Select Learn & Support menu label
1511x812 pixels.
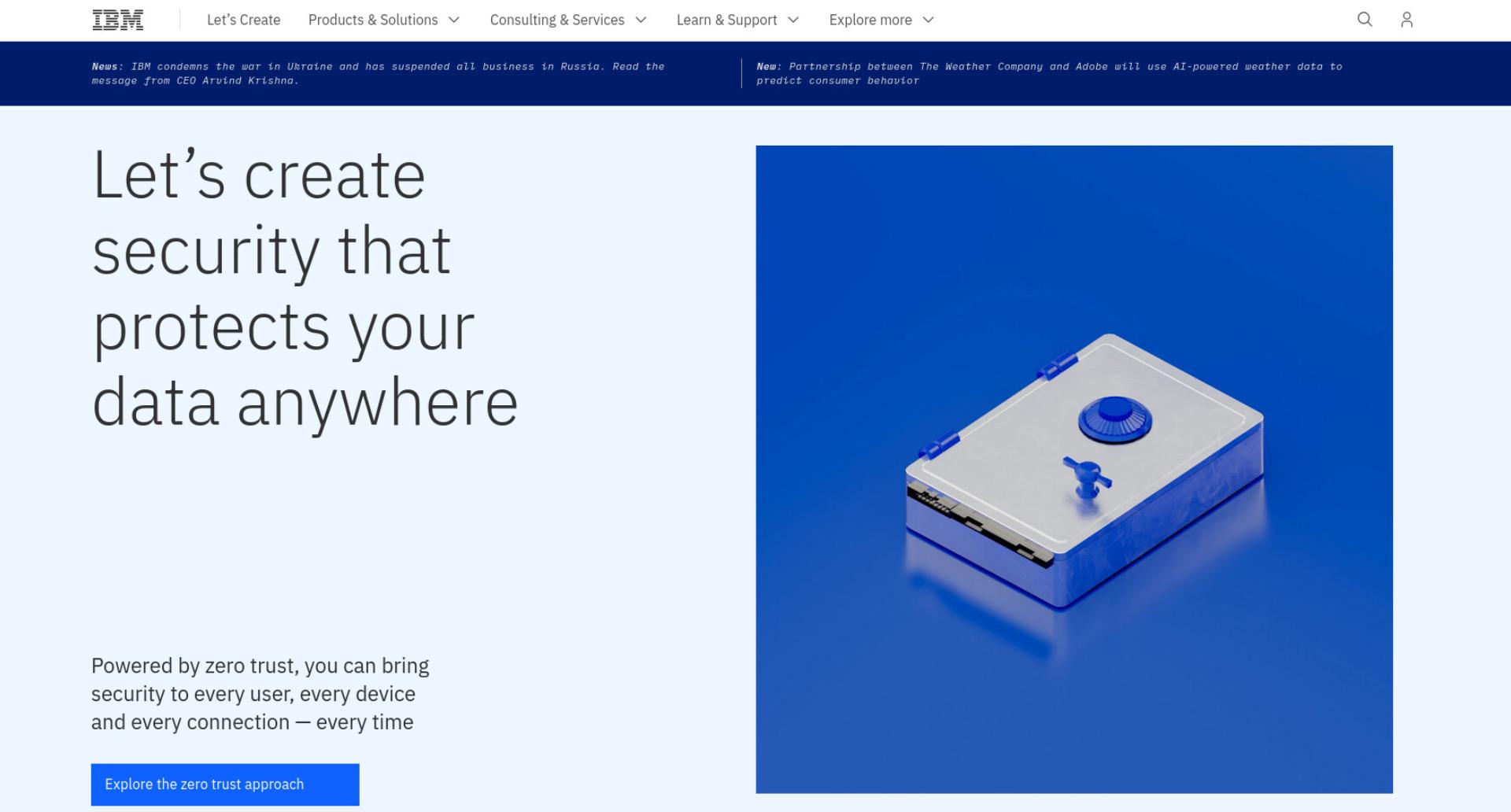(726, 20)
